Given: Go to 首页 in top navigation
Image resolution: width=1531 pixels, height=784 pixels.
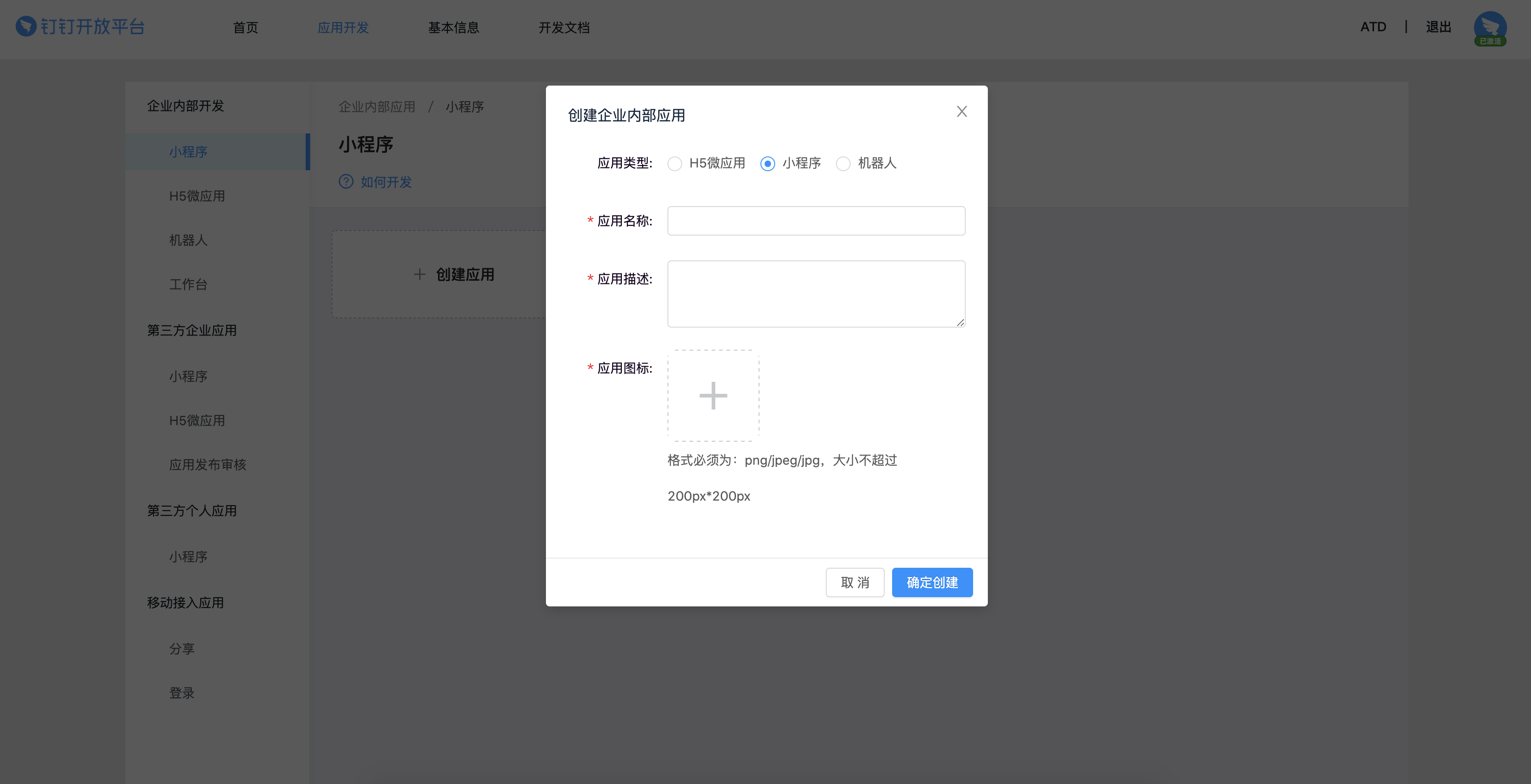Looking at the screenshot, I should (245, 27).
